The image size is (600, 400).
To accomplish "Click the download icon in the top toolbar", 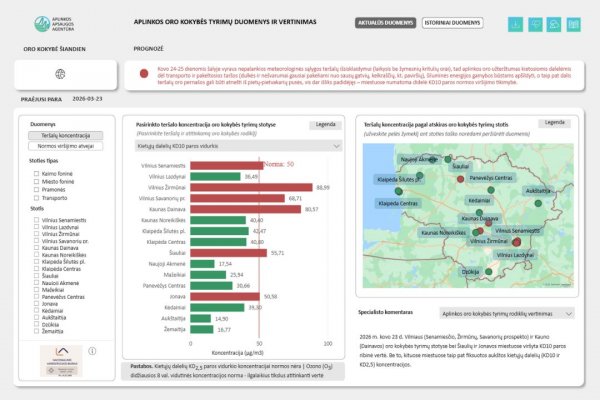I will tap(515, 24).
